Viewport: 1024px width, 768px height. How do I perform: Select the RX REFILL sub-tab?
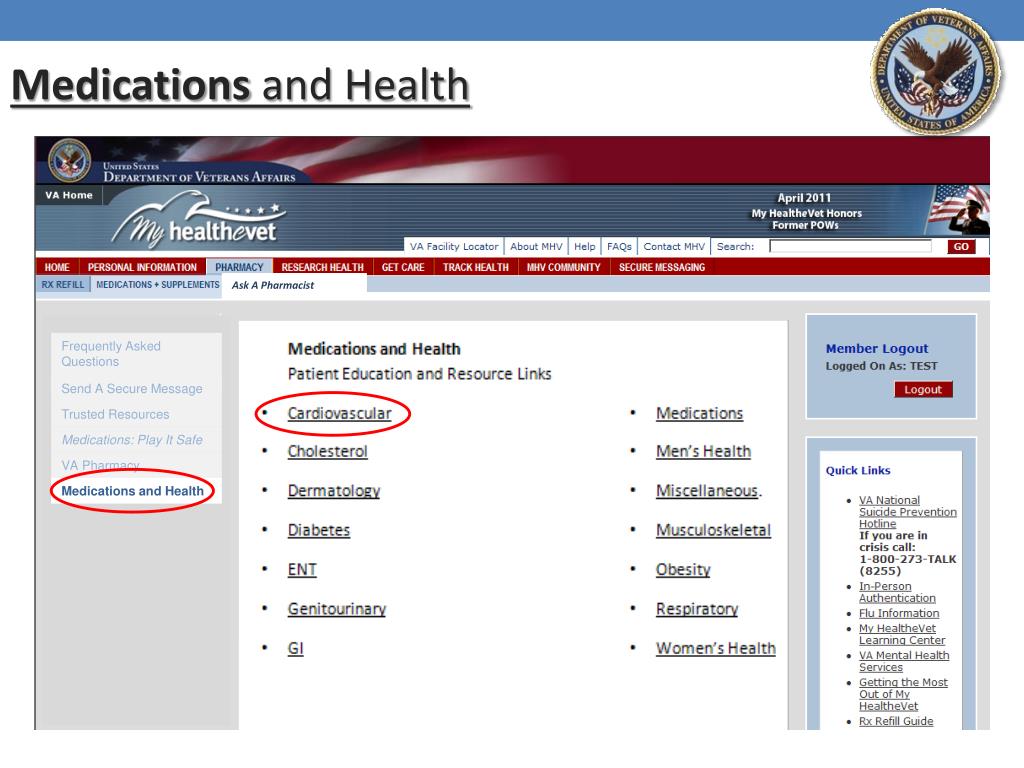(x=63, y=285)
